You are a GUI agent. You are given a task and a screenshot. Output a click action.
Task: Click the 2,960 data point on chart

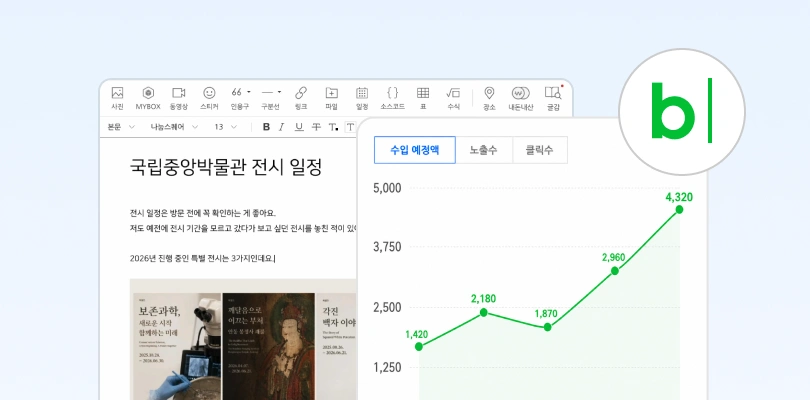(x=615, y=271)
